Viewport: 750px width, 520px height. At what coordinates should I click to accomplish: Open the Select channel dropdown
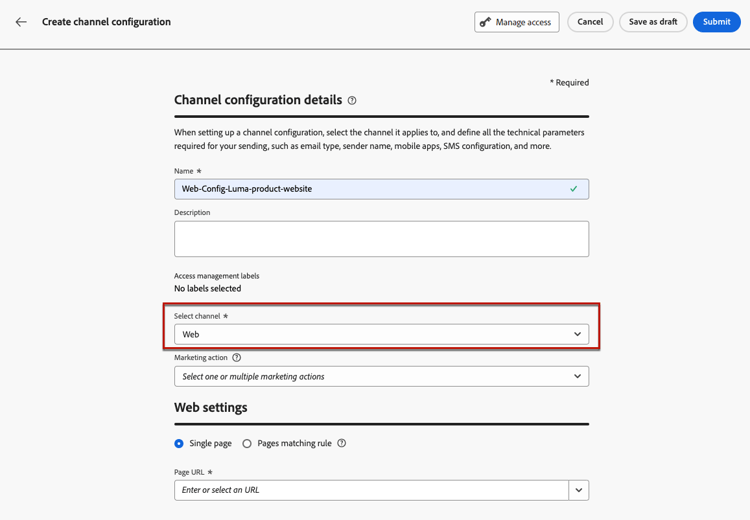click(381, 334)
